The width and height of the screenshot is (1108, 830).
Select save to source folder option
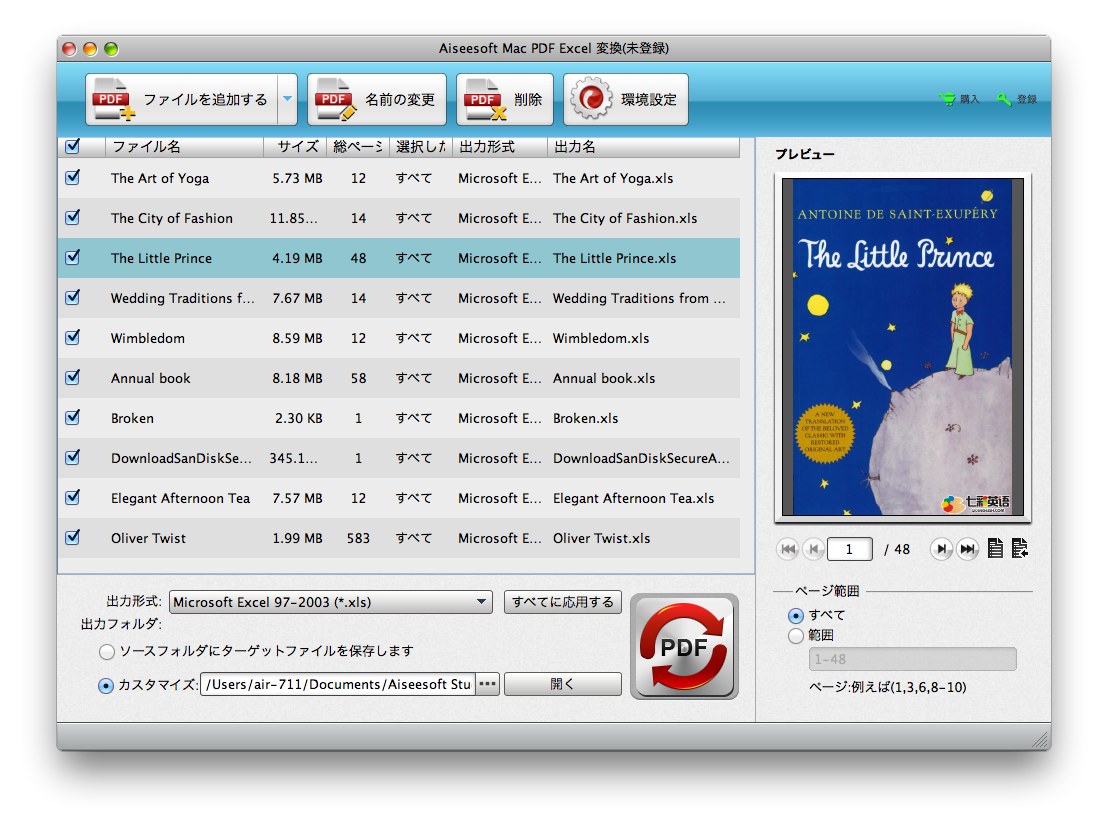(x=107, y=652)
